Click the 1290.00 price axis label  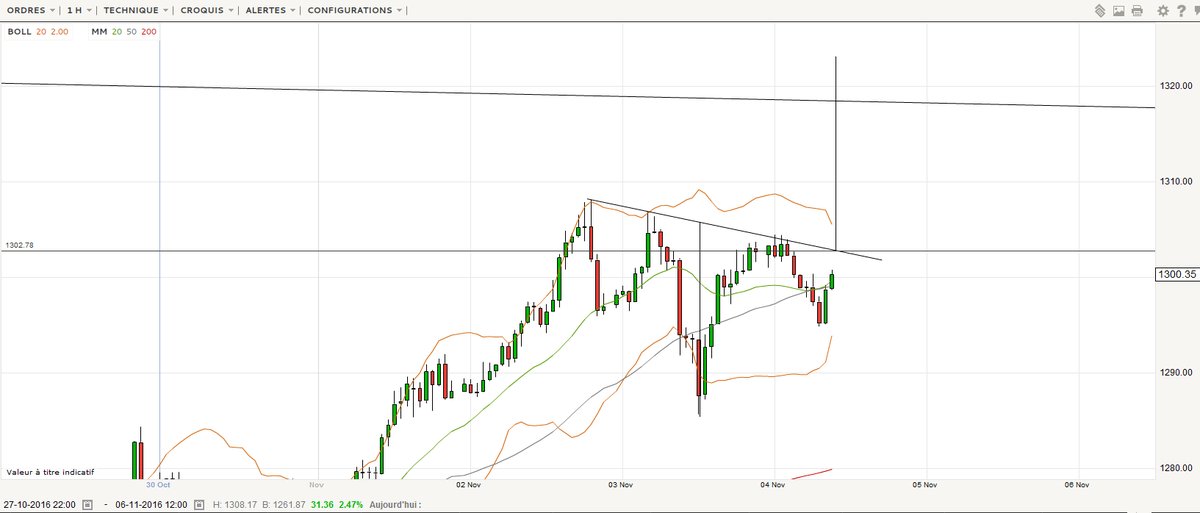(1175, 372)
